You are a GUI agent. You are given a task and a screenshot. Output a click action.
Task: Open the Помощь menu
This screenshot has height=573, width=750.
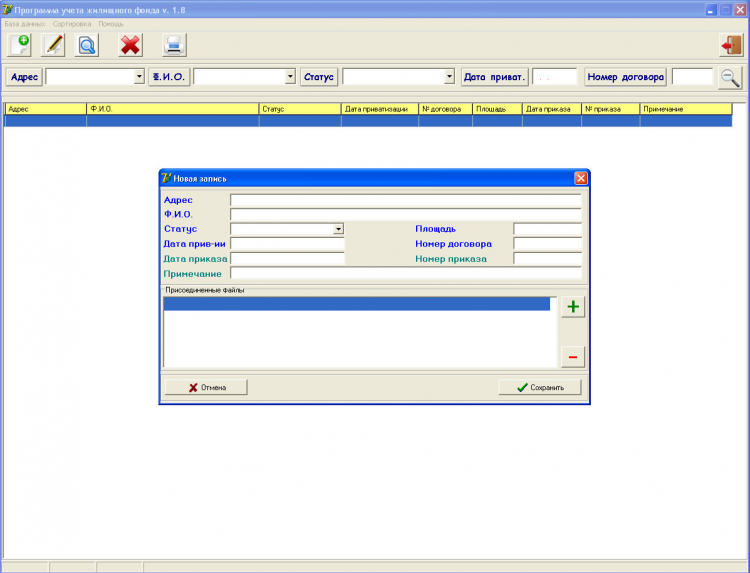pos(111,24)
